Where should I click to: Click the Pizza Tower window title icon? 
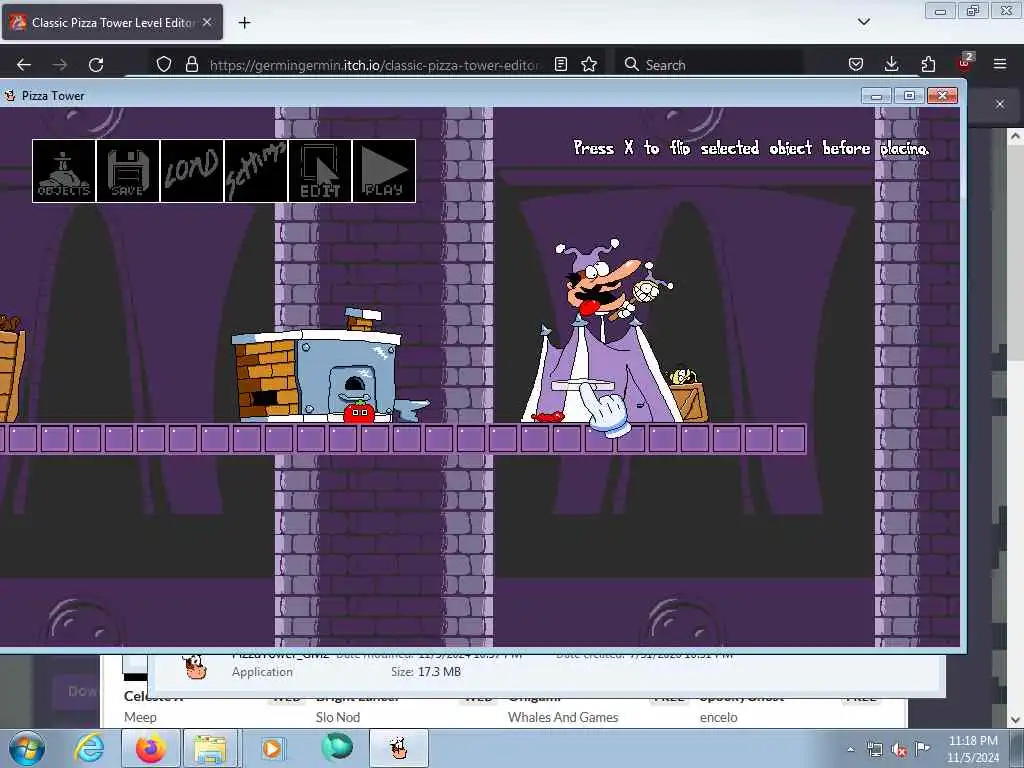click(10, 95)
